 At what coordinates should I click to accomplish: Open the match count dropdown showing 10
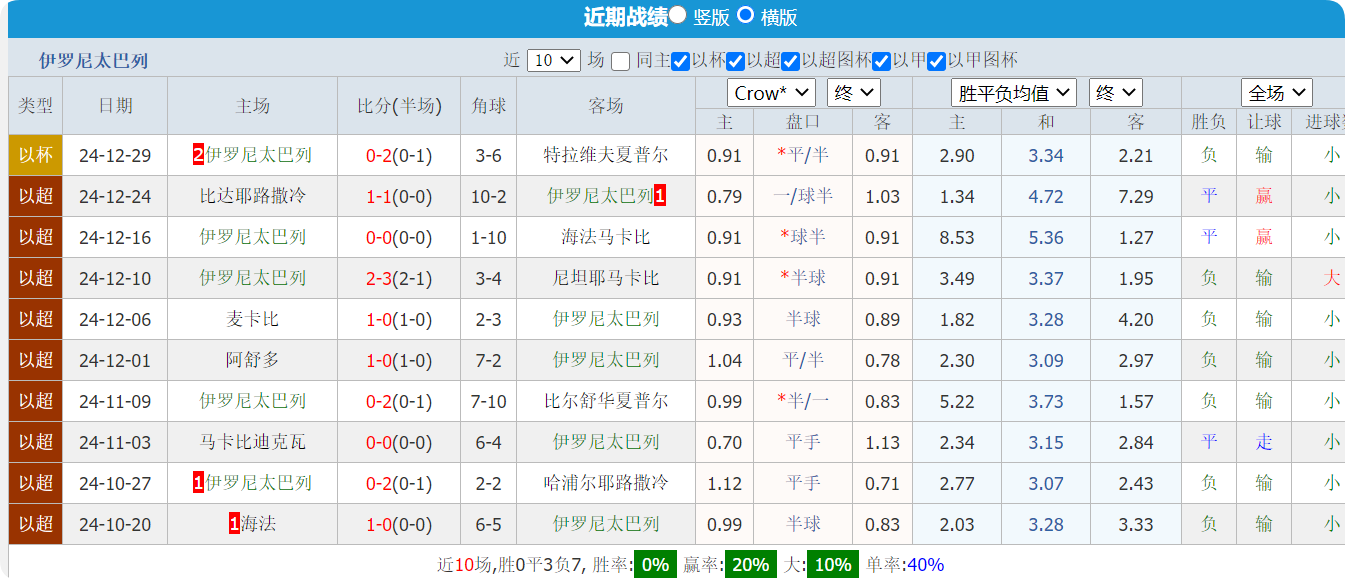point(553,60)
